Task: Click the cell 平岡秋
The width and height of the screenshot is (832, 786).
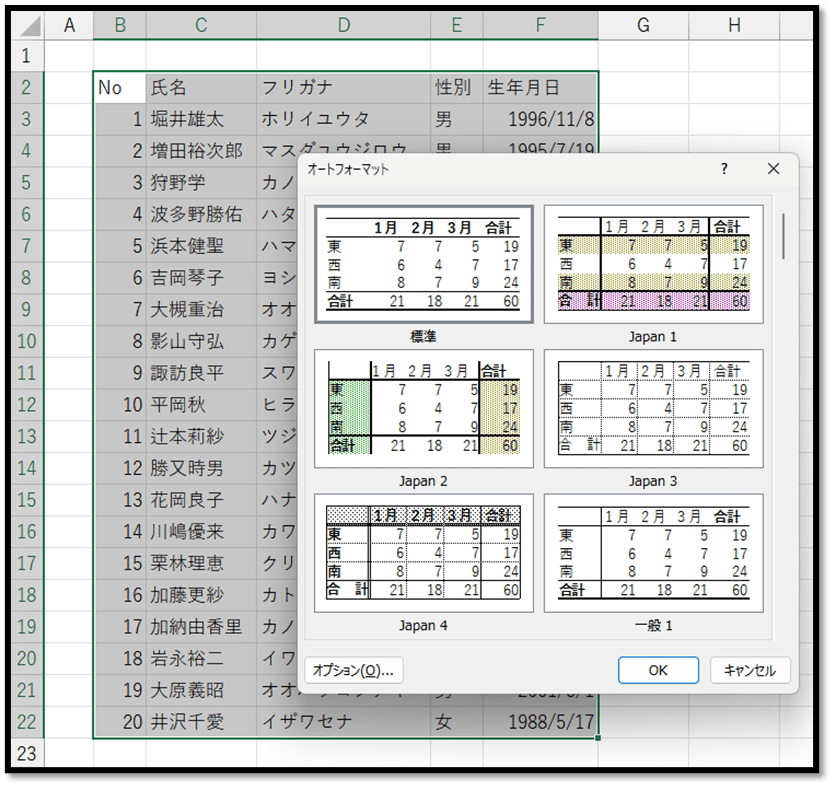Action: [201, 405]
